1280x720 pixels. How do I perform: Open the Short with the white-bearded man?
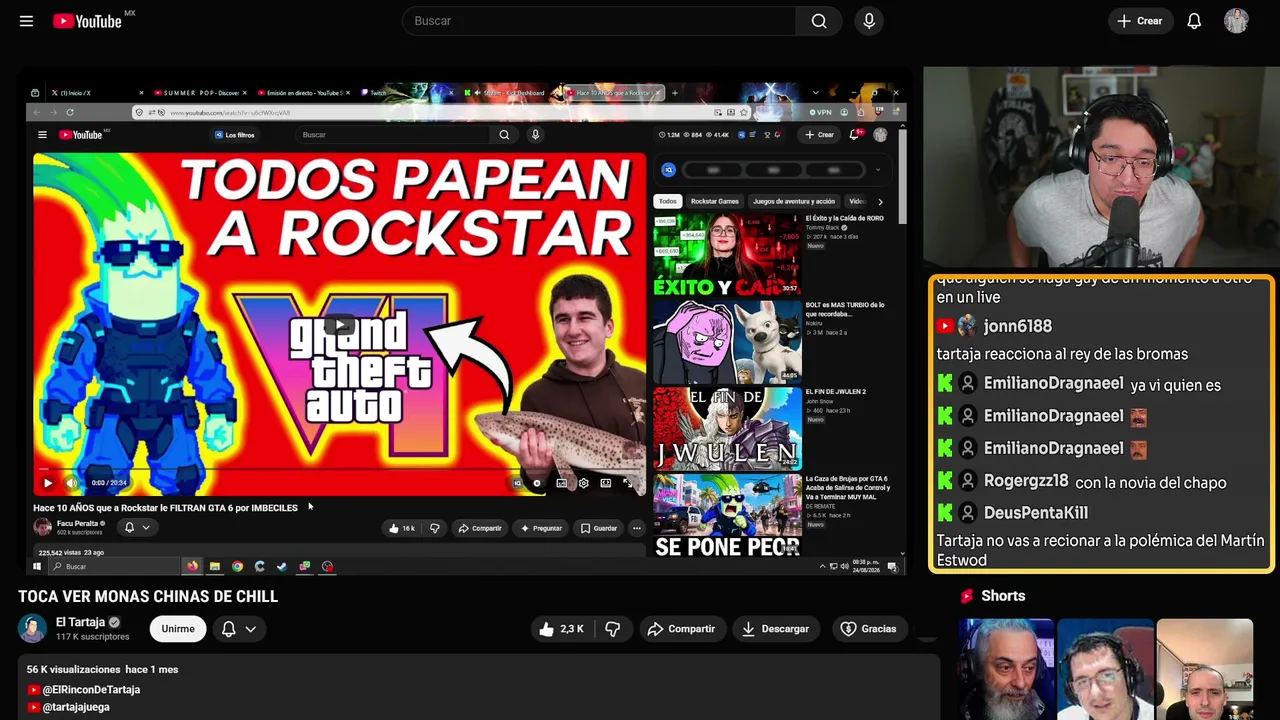click(x=1006, y=669)
